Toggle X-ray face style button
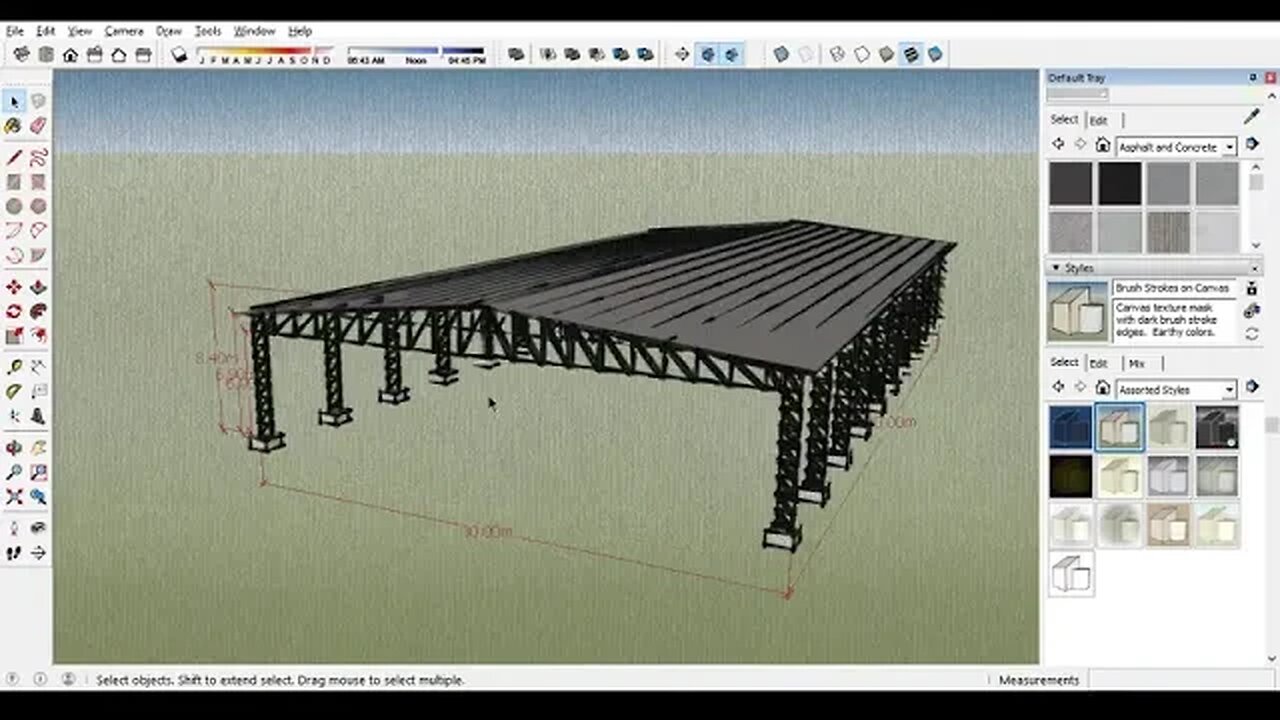This screenshot has height=720, width=1280. point(781,54)
